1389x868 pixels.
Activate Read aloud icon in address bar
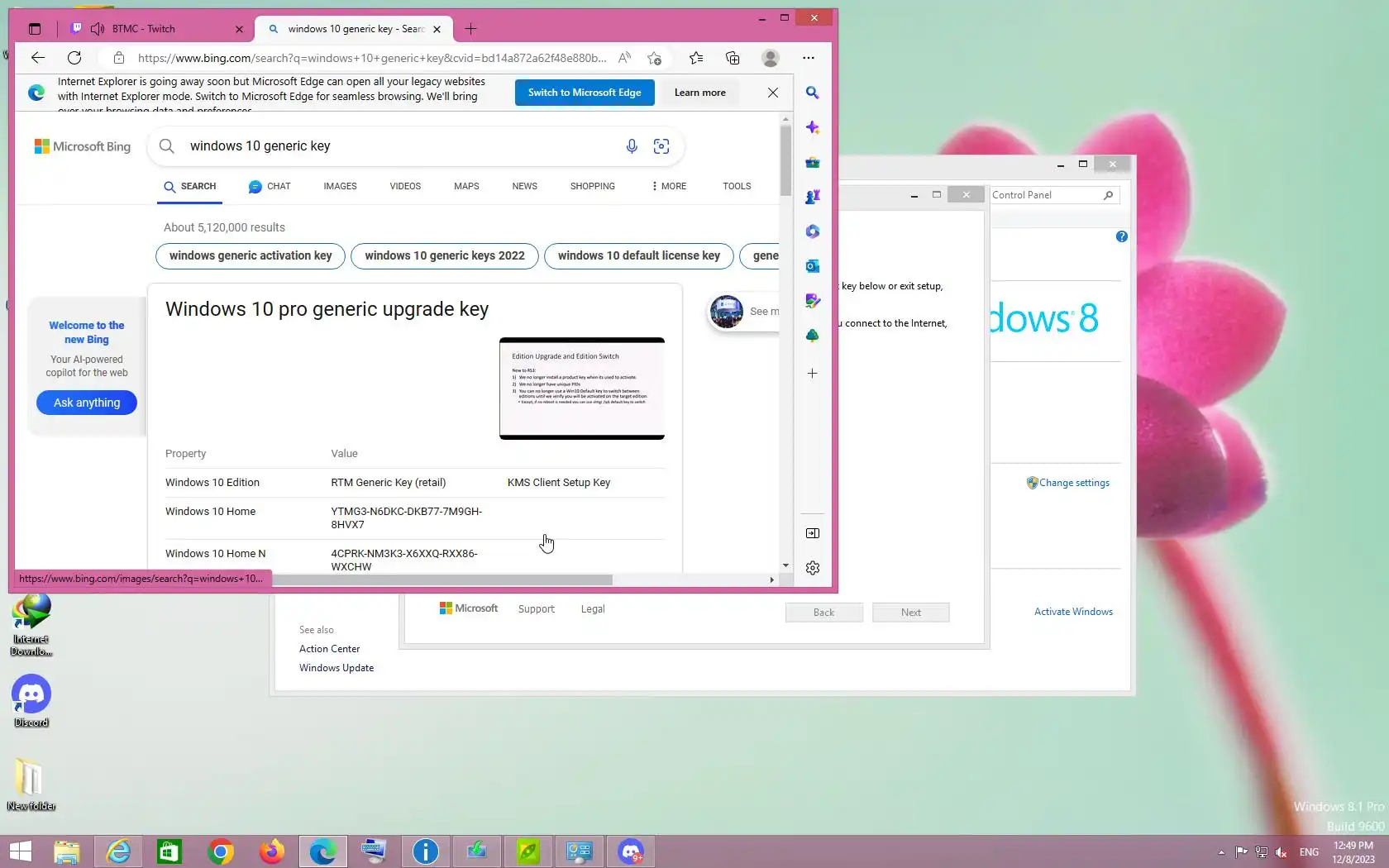click(625, 58)
